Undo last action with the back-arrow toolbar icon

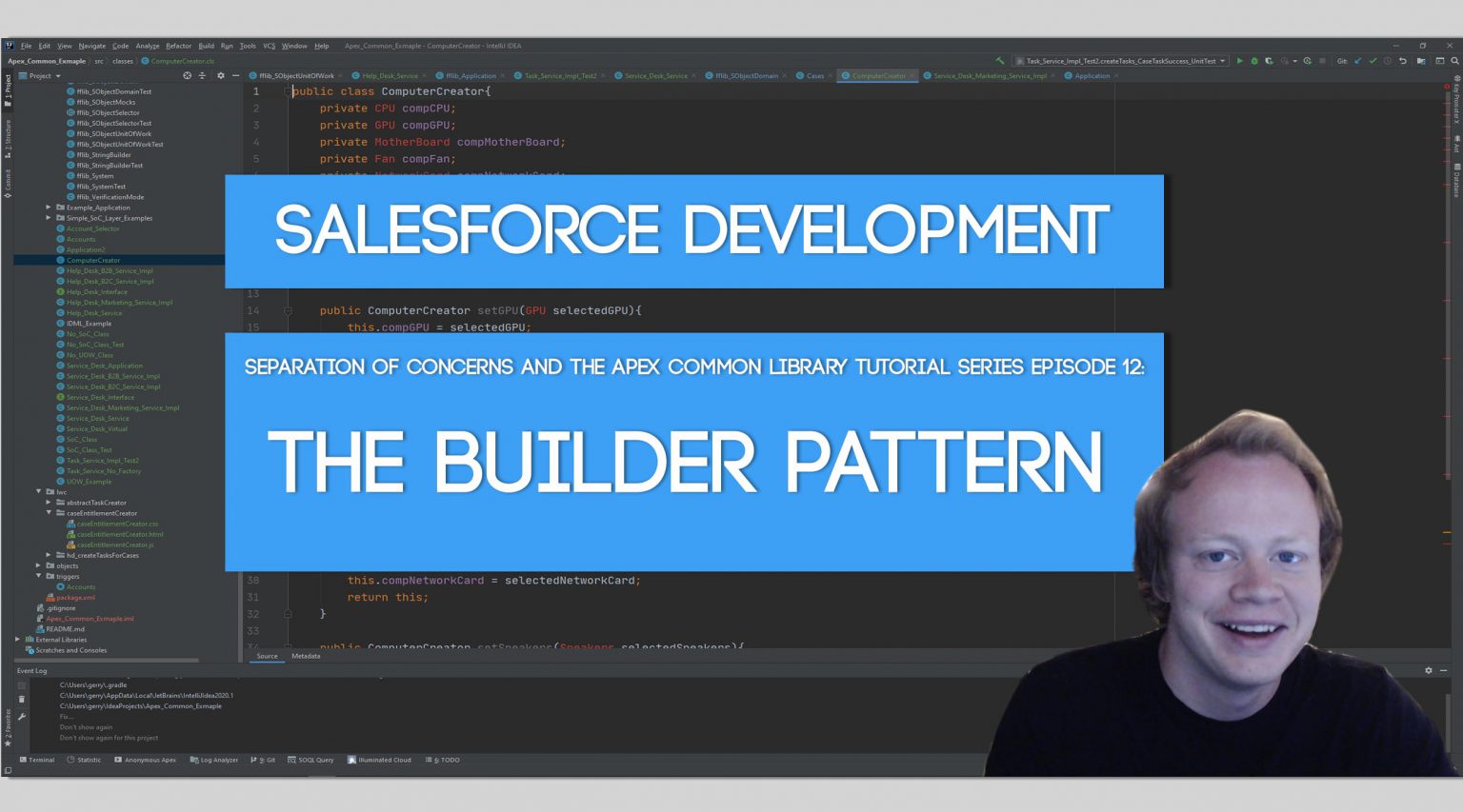point(1403,60)
